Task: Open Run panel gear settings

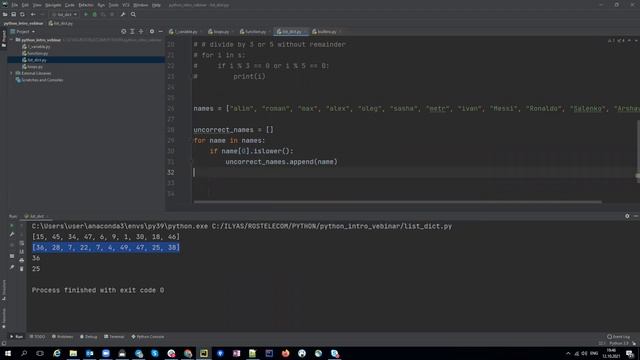Action: [627, 216]
